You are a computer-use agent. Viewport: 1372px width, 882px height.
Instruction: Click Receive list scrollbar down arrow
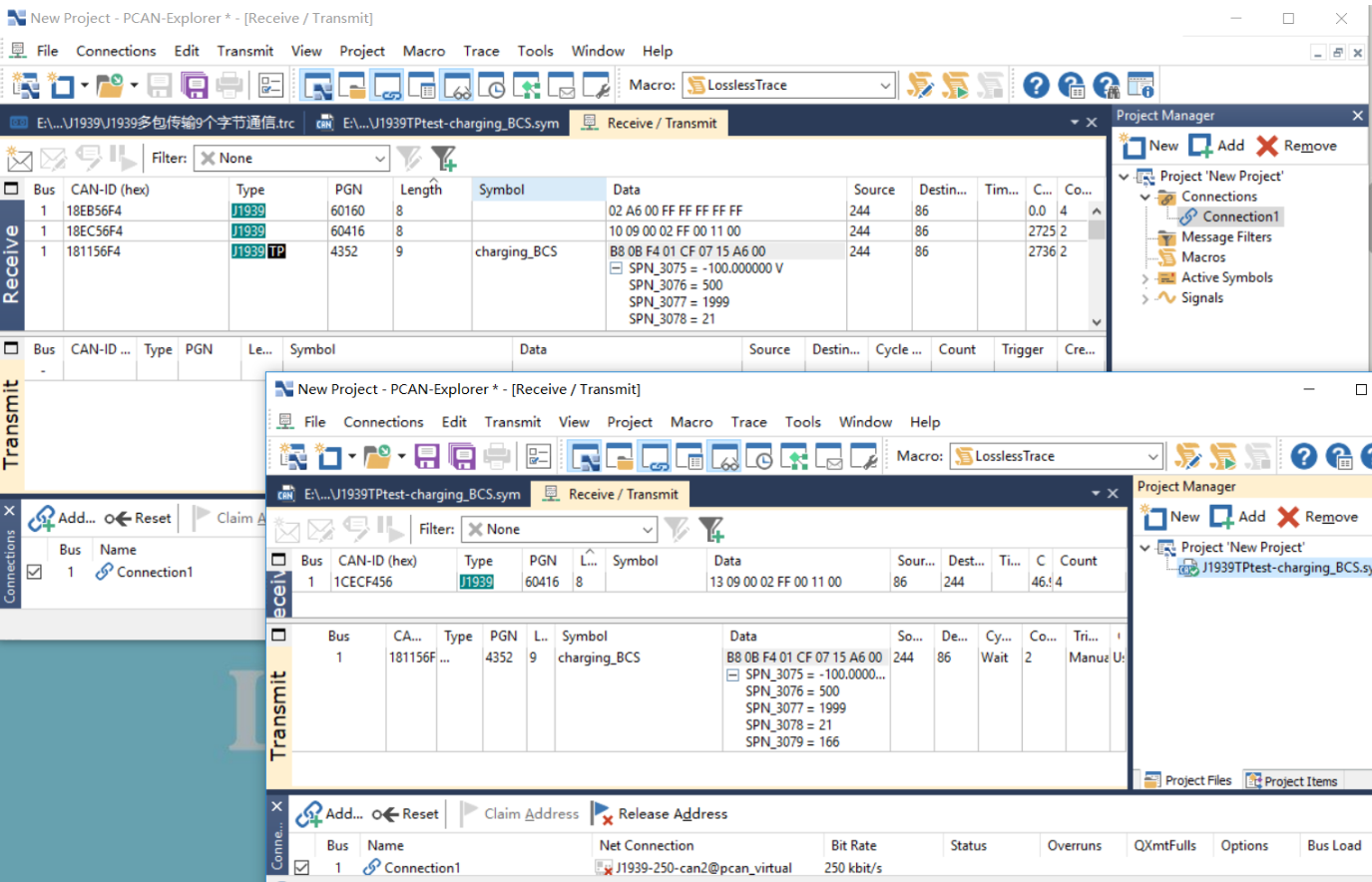pos(1097,322)
